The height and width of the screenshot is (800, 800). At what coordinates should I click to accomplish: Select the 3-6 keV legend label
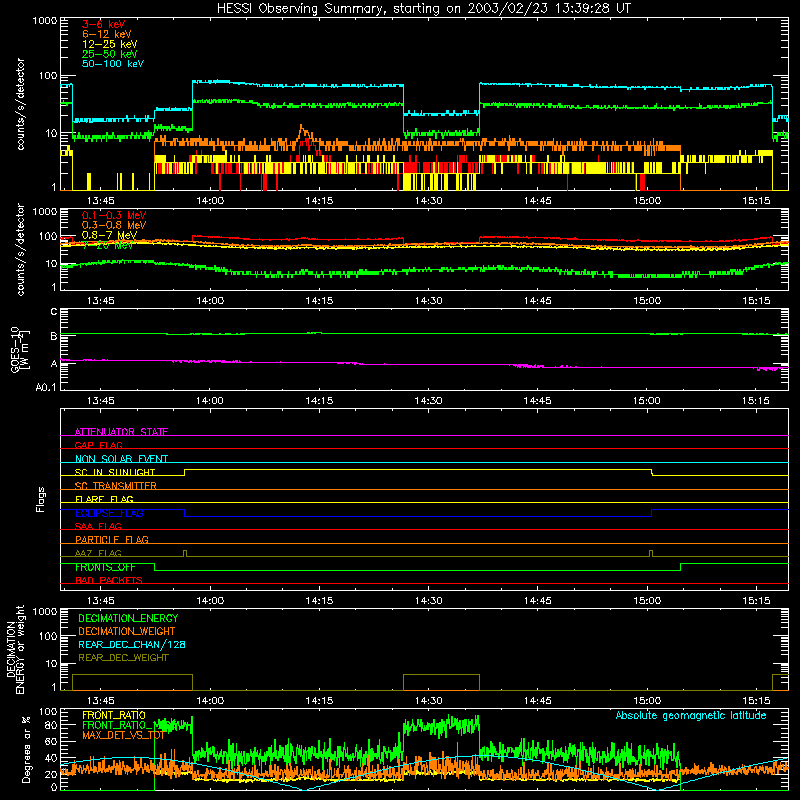pyautogui.click(x=104, y=24)
